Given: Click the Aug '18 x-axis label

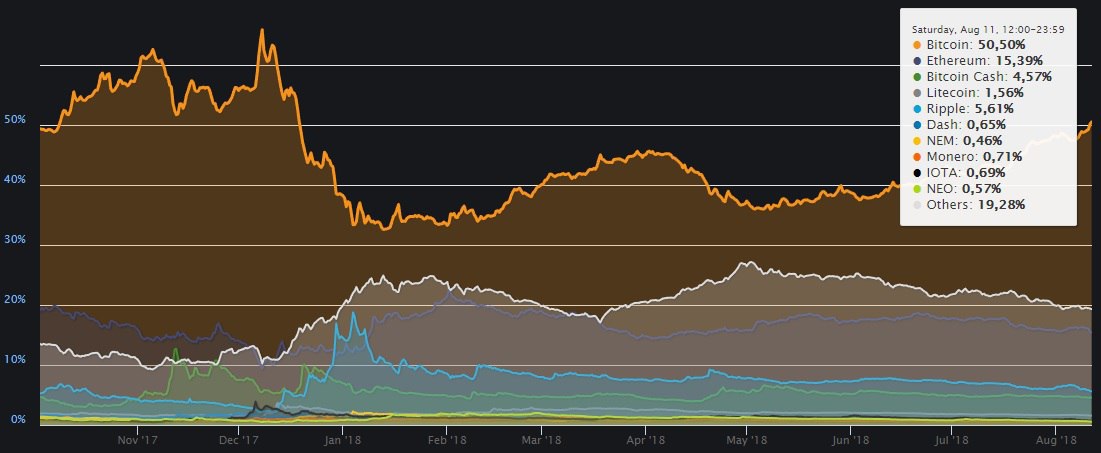Looking at the screenshot, I should click(1056, 440).
